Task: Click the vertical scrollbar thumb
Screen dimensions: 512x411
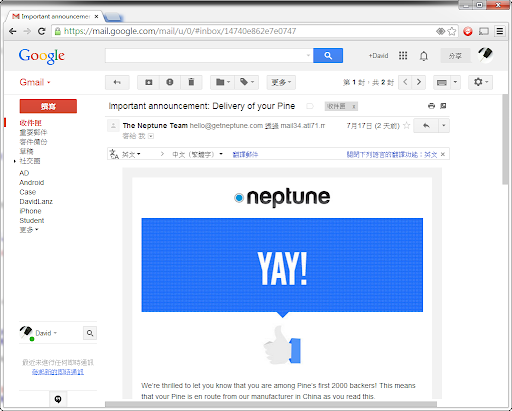Action: [506, 139]
